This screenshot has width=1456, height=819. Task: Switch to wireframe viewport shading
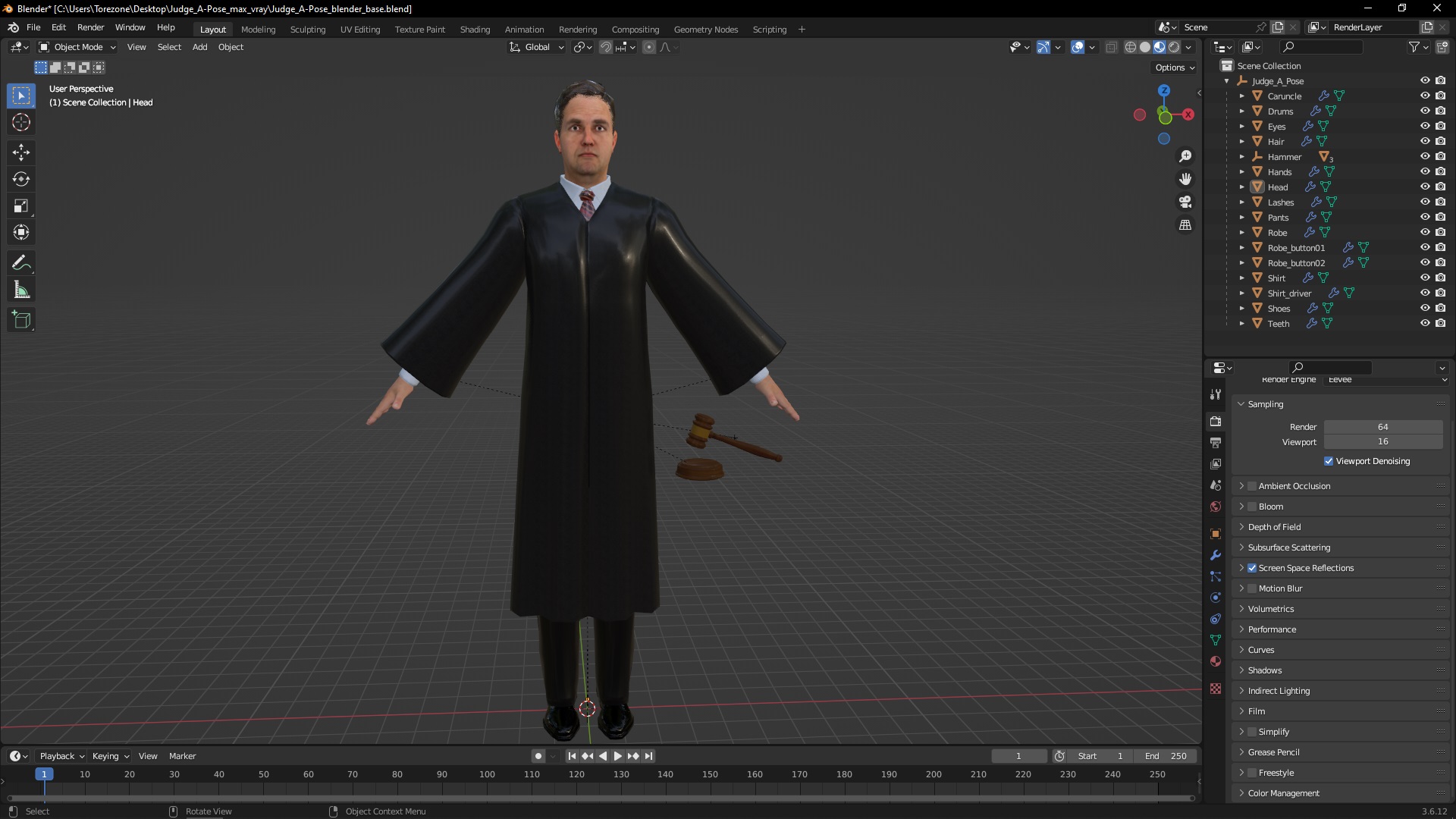[x=1130, y=47]
